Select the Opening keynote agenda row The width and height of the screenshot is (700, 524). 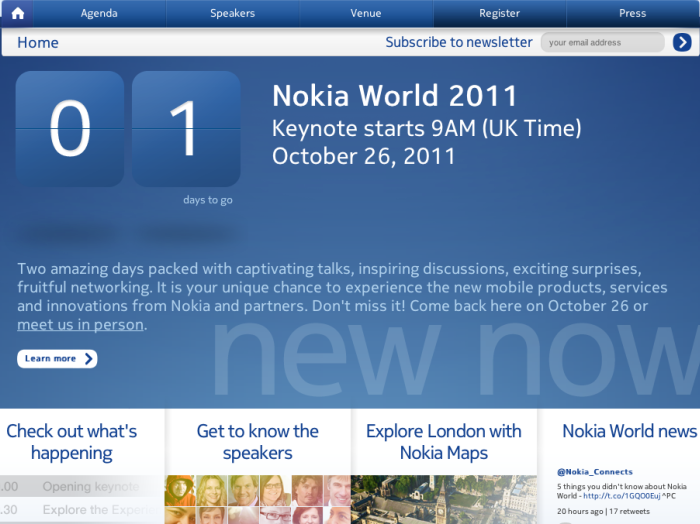[80, 487]
